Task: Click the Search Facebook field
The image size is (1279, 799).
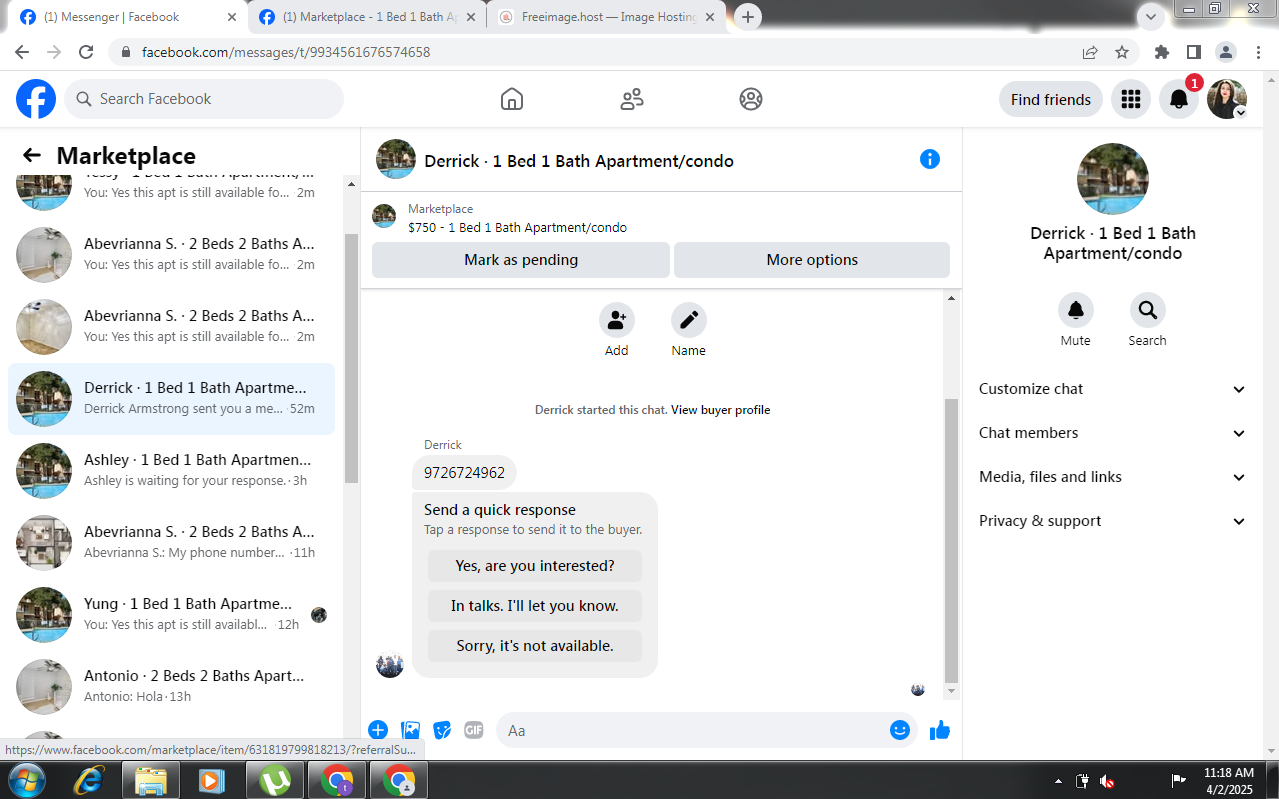Action: click(204, 99)
